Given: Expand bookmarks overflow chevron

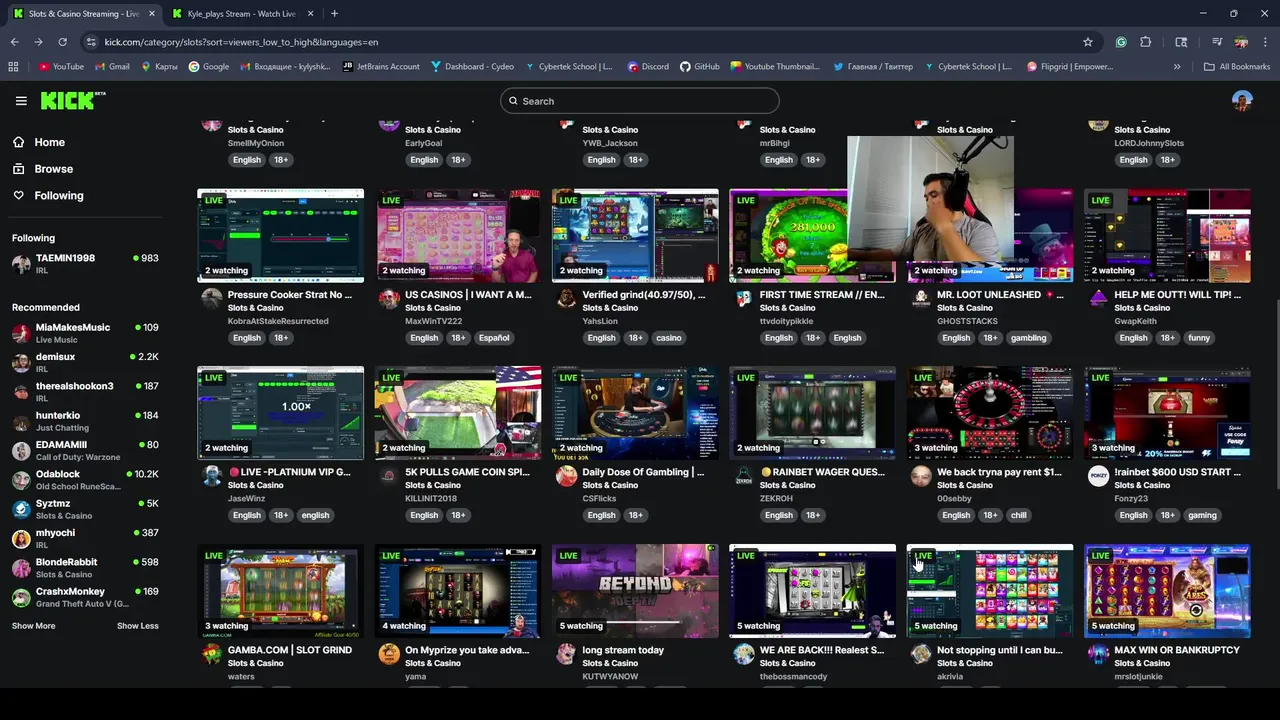Looking at the screenshot, I should point(1177,67).
